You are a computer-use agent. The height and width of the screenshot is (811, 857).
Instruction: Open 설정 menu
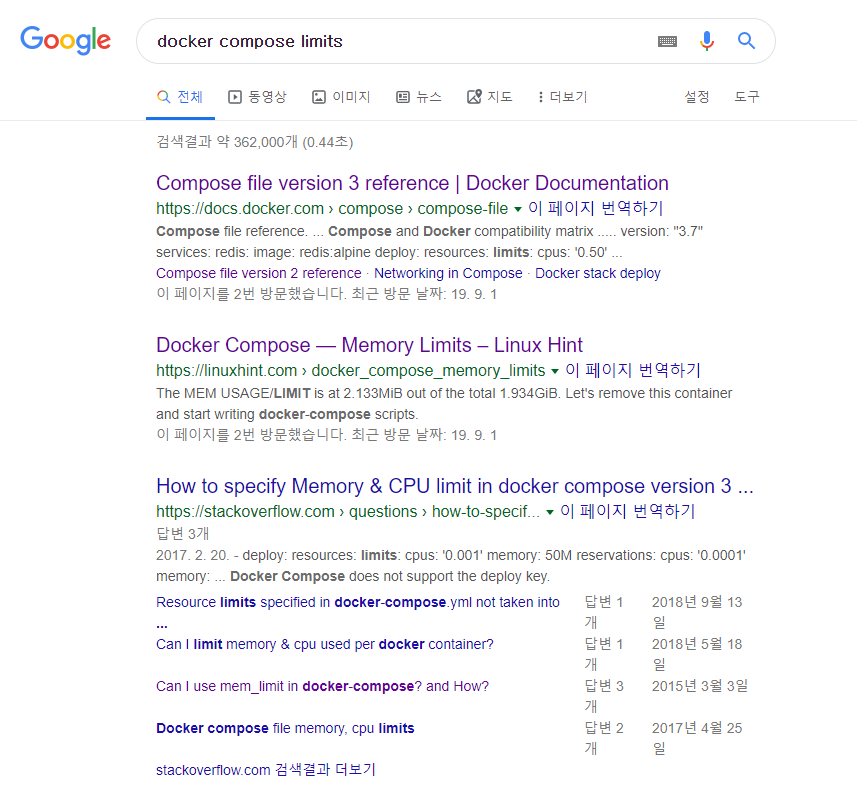697,97
